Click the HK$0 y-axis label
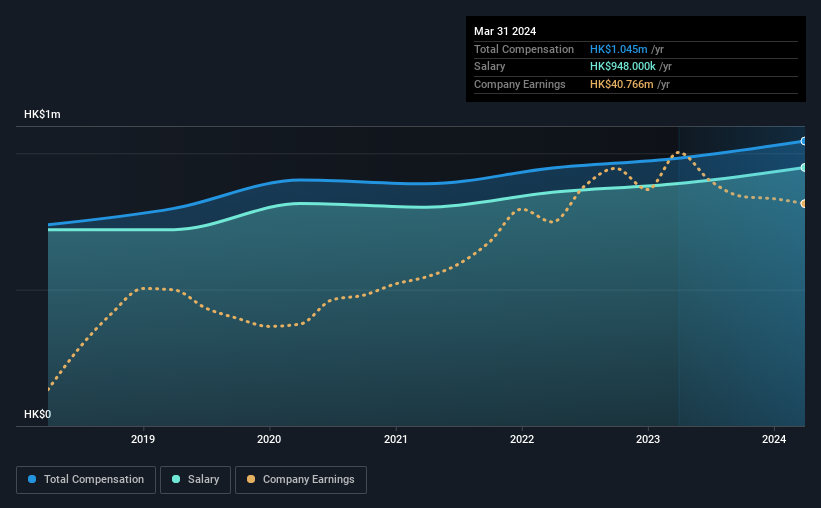 (x=38, y=414)
